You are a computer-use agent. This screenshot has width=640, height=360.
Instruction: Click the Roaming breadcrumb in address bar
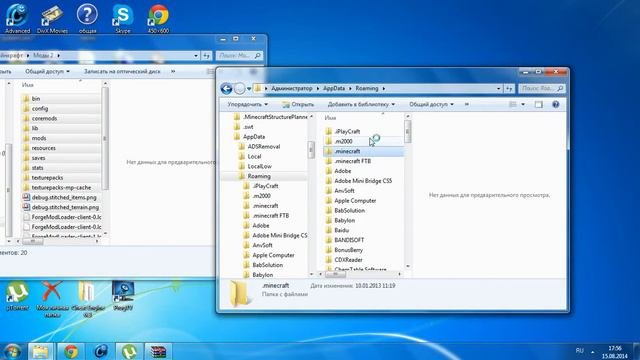(x=367, y=88)
